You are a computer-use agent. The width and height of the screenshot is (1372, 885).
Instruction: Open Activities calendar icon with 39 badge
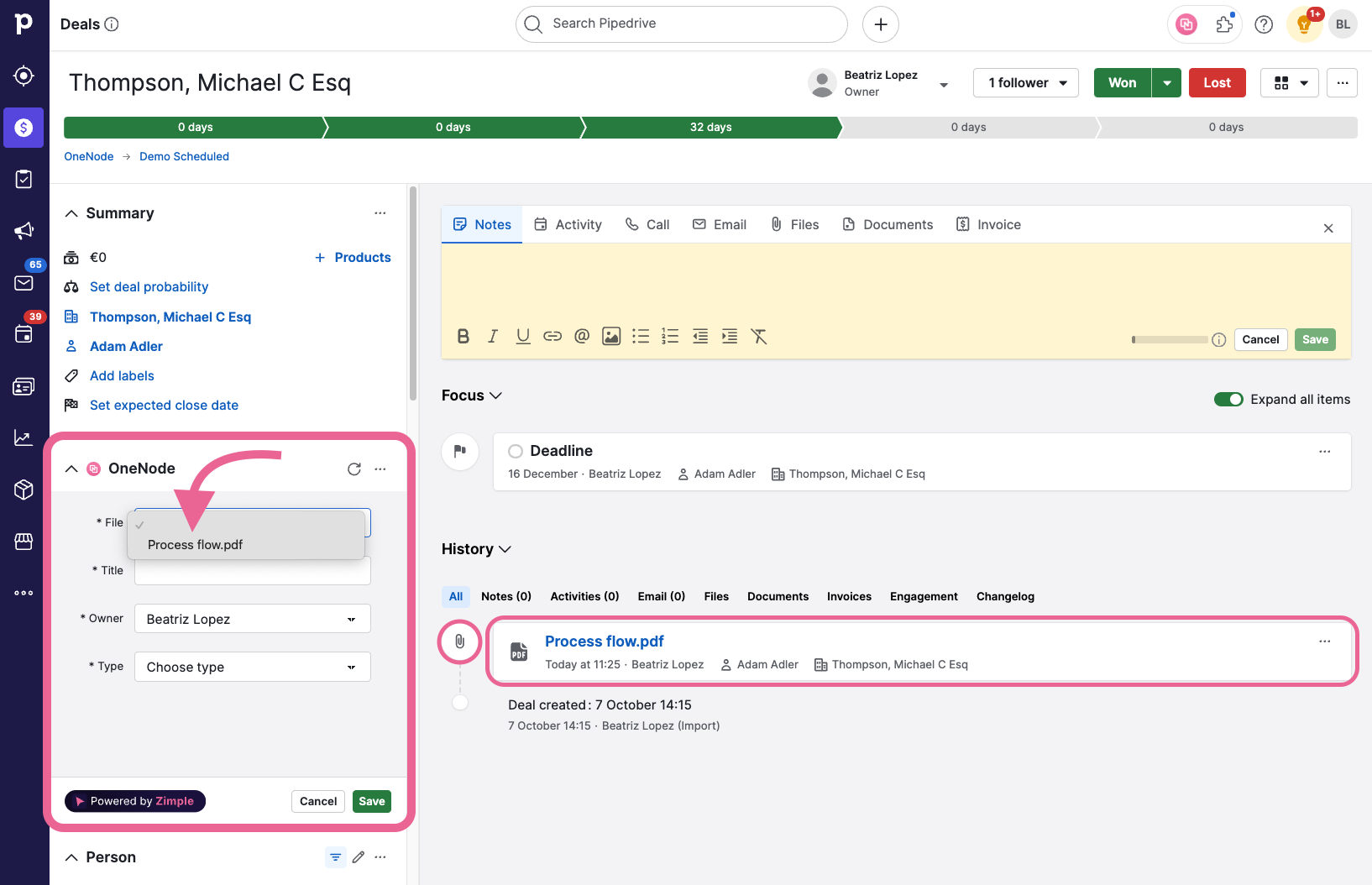pos(24,334)
